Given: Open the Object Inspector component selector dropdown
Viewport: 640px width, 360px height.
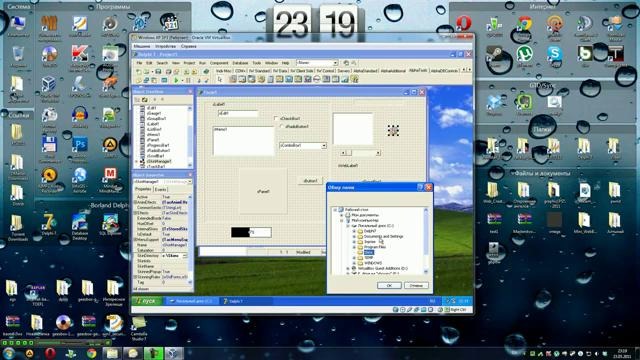Looking at the screenshot, I should click(x=190, y=182).
